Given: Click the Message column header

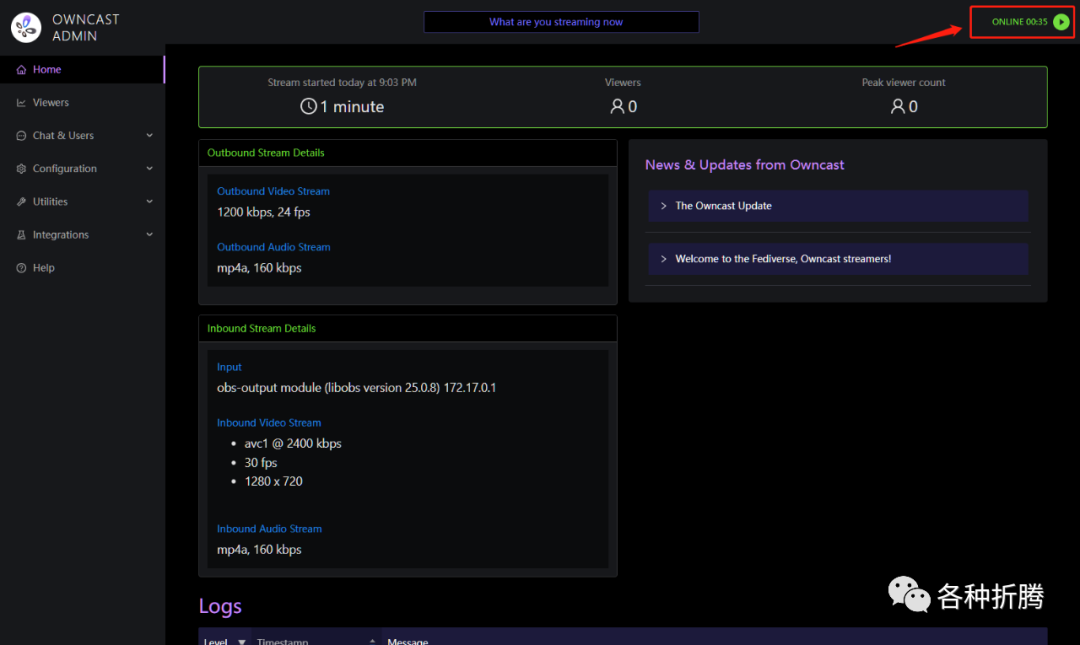Looking at the screenshot, I should (x=408, y=642).
